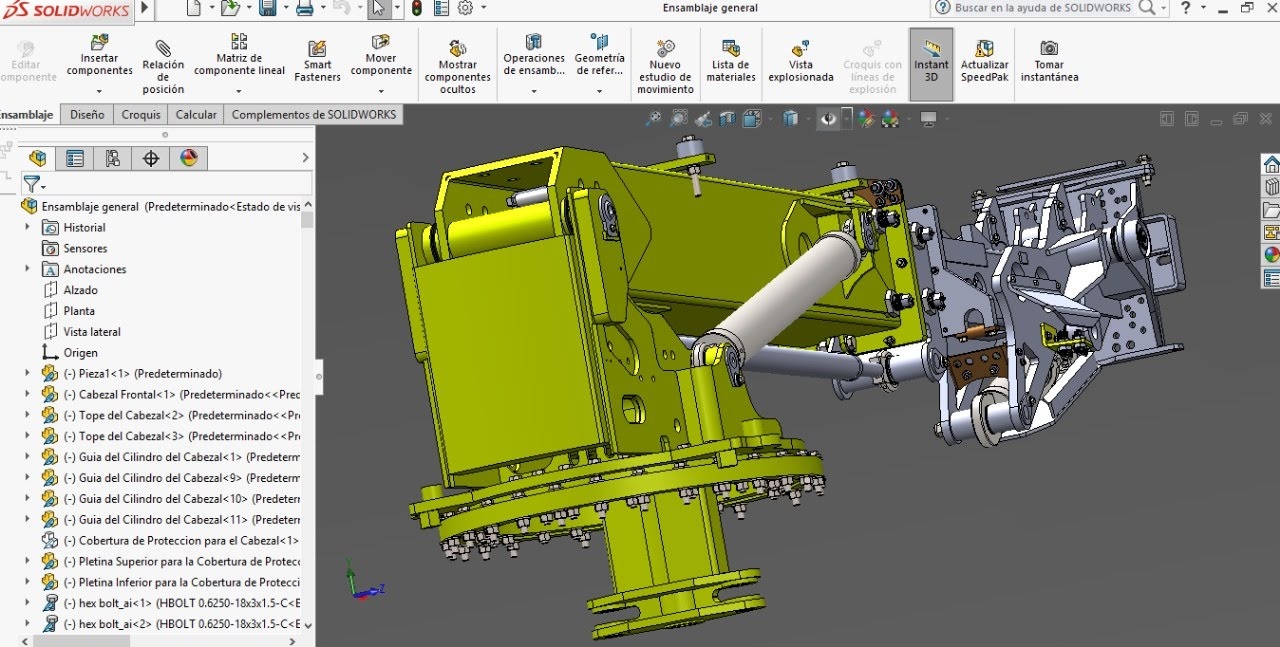
Task: Open the ConfigurationManager tab
Action: pos(112,158)
